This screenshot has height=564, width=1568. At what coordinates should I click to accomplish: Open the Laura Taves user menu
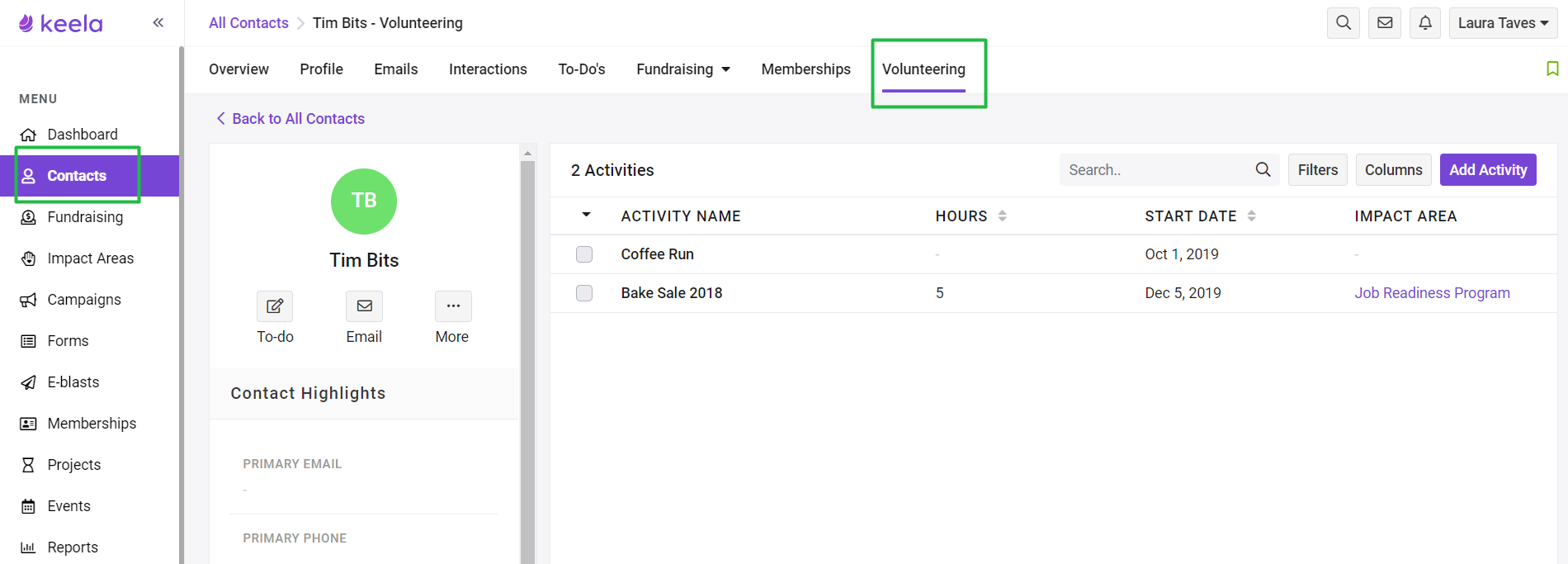tap(1503, 23)
